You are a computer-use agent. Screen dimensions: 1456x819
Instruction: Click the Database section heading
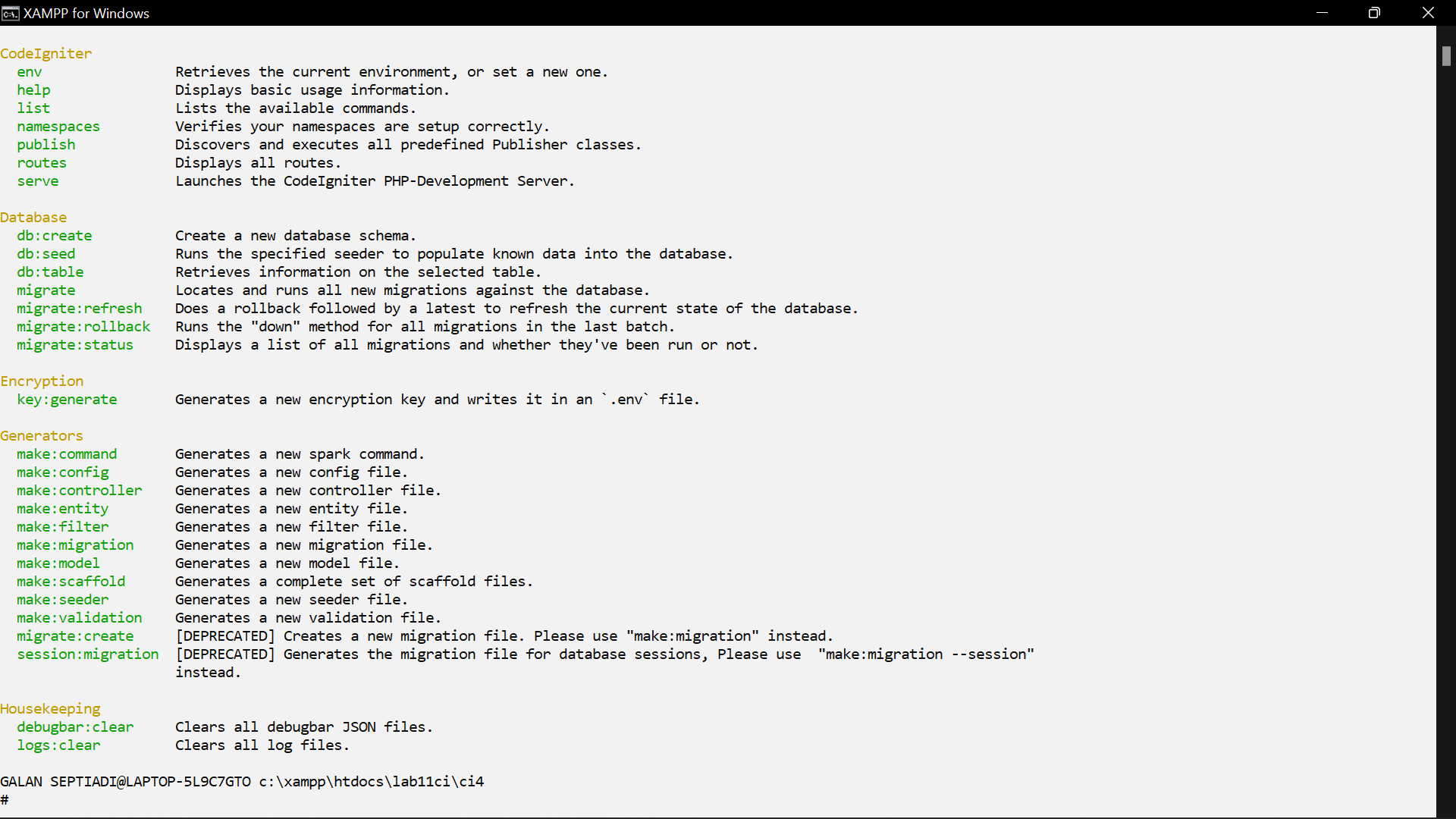(33, 217)
